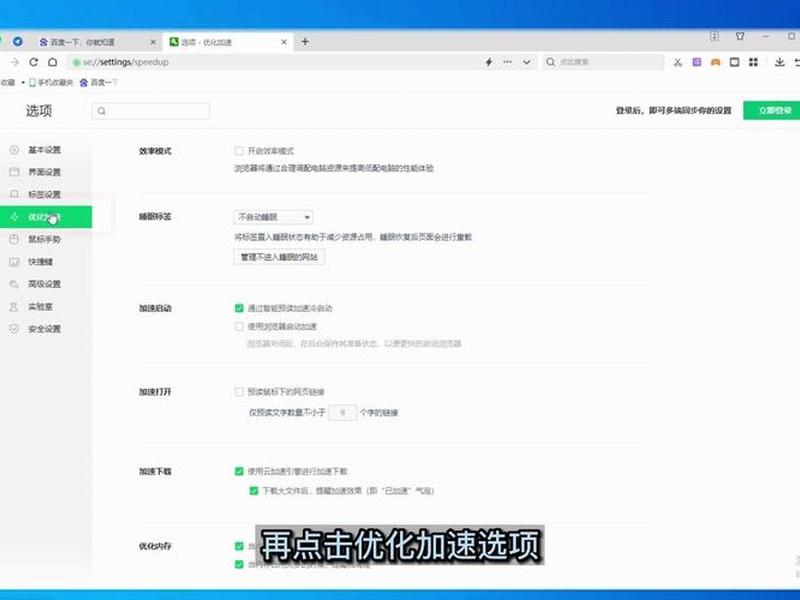Open 快捷键 in the sidebar

pos(40,262)
